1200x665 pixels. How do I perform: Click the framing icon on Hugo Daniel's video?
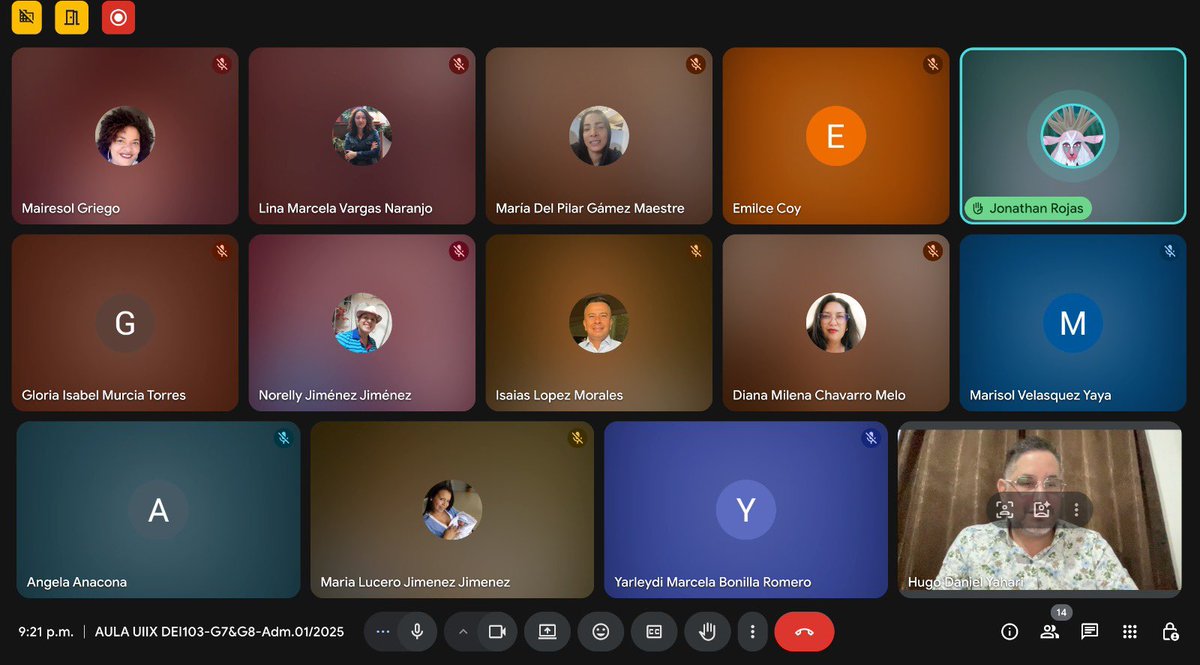point(1005,509)
